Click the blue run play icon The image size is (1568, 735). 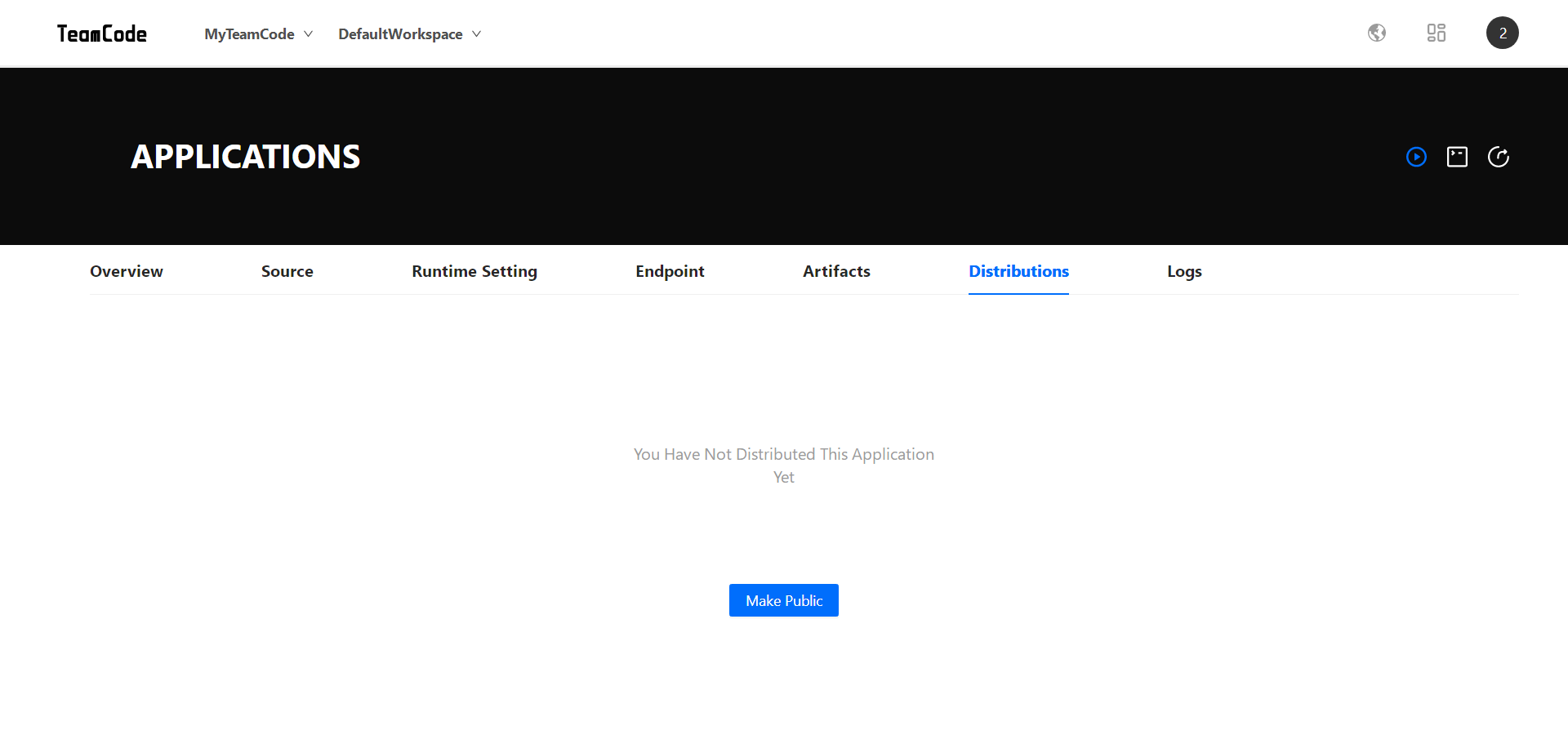tap(1417, 157)
